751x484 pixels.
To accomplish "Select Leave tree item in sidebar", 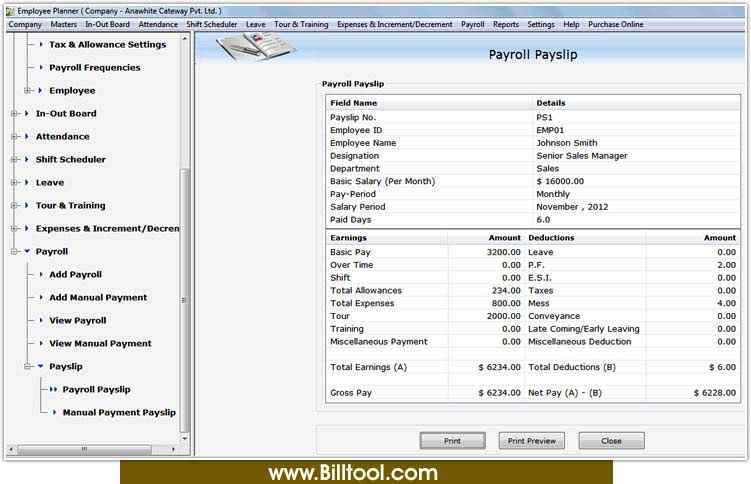I will pos(50,182).
